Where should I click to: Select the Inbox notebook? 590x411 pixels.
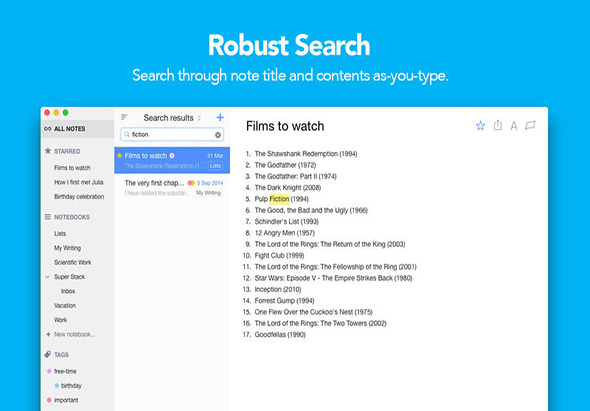pos(68,291)
